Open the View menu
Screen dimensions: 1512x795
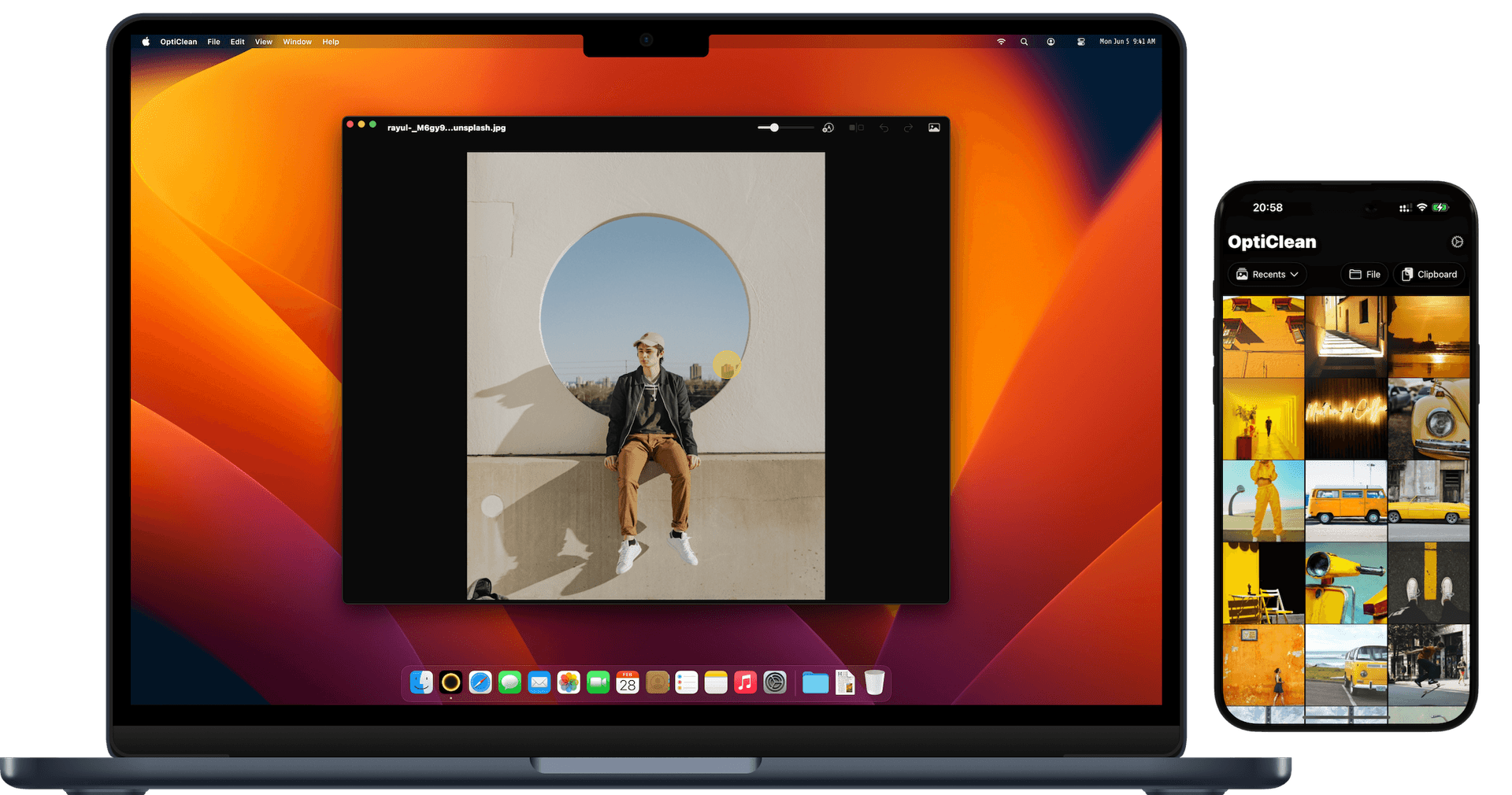coord(264,42)
